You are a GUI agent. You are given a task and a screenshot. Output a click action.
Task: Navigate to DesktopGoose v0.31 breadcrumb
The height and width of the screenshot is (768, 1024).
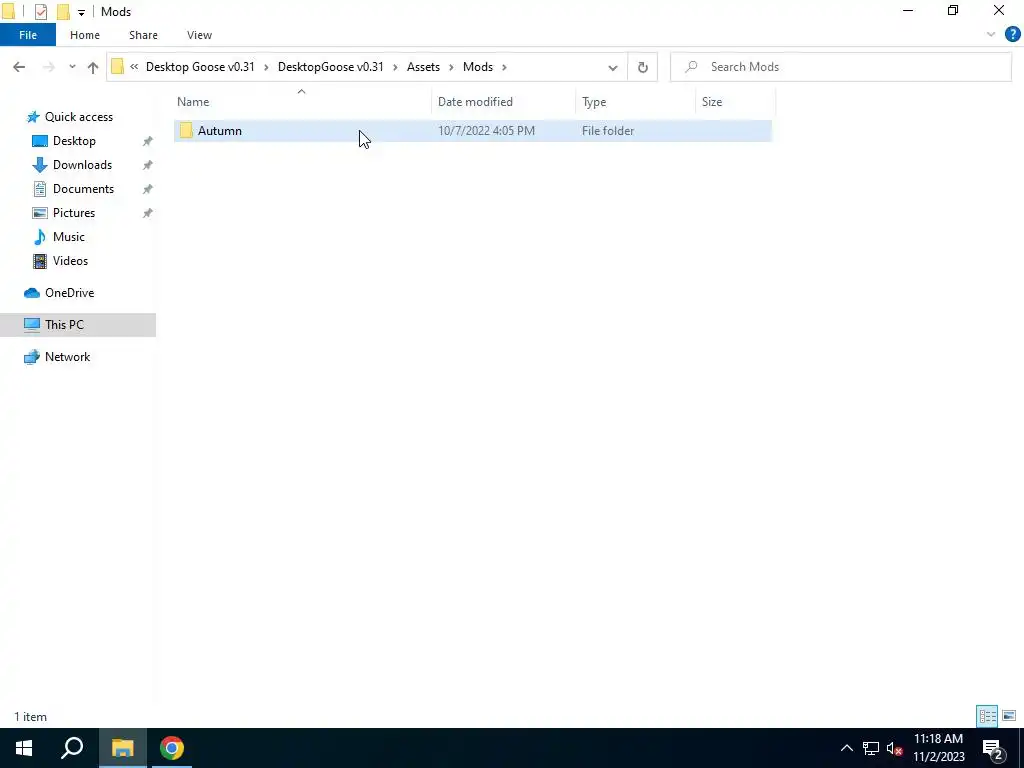click(x=330, y=67)
